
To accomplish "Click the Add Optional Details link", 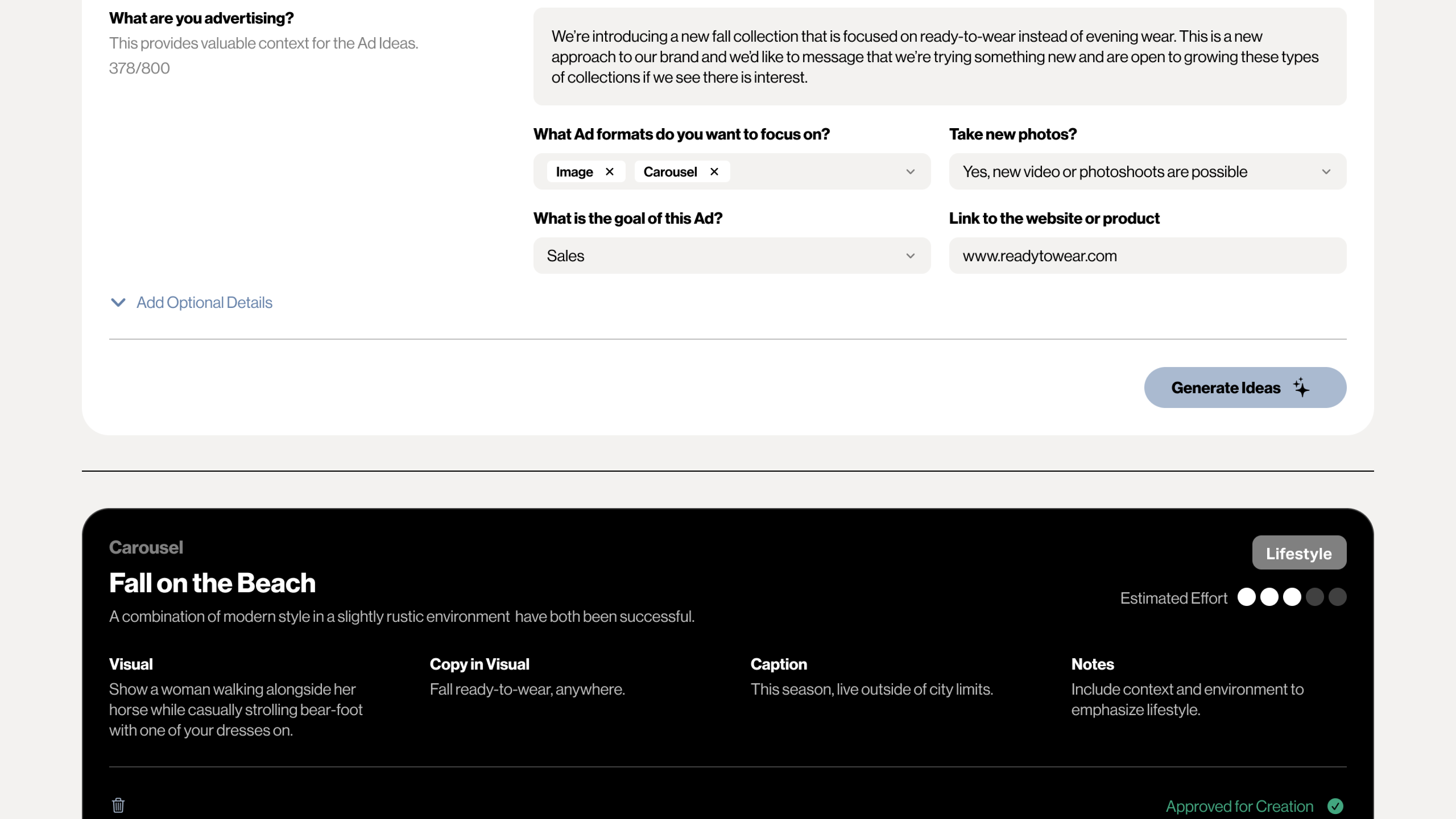I will pos(204,303).
